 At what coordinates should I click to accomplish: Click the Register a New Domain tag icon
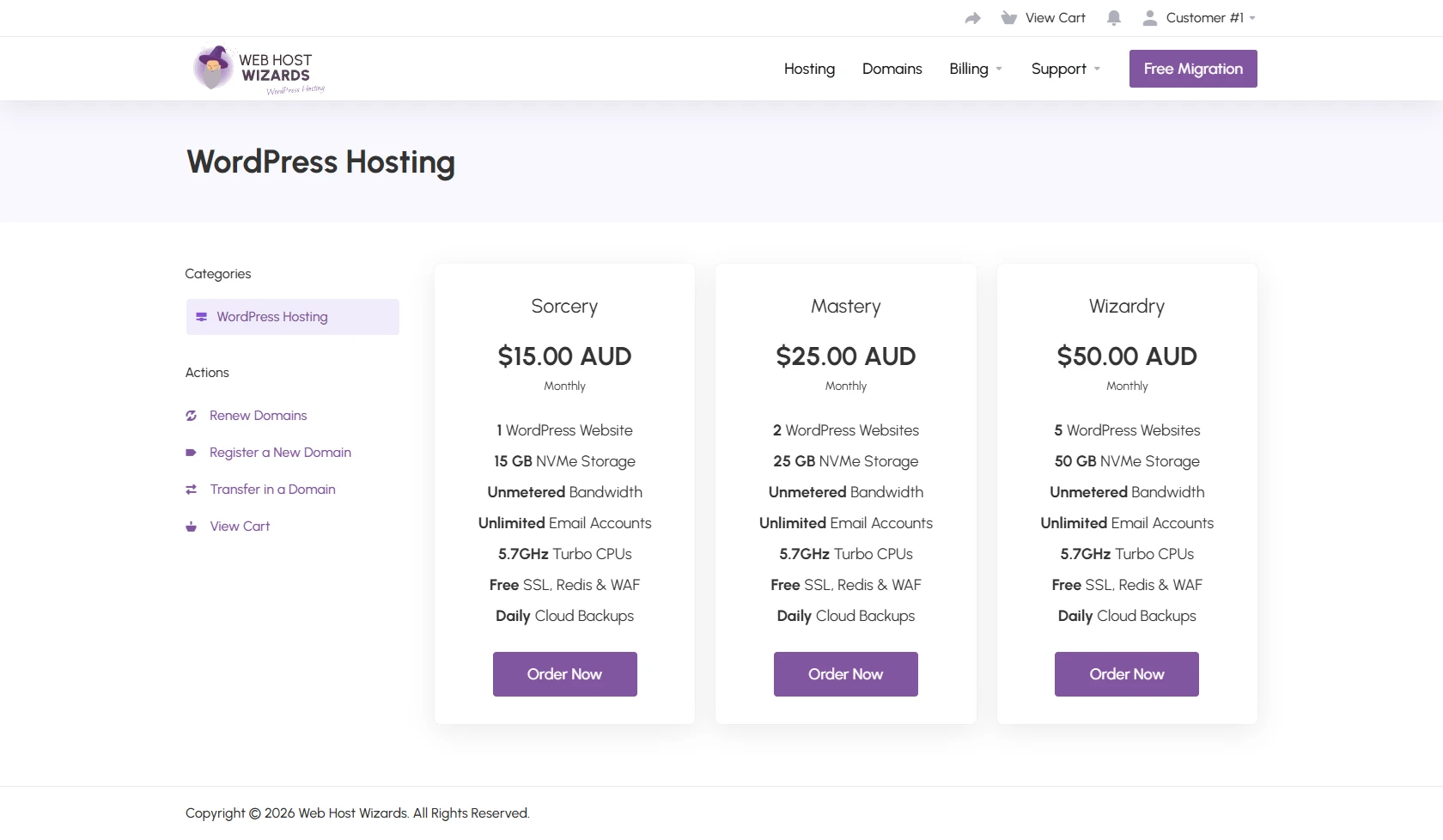pos(191,453)
